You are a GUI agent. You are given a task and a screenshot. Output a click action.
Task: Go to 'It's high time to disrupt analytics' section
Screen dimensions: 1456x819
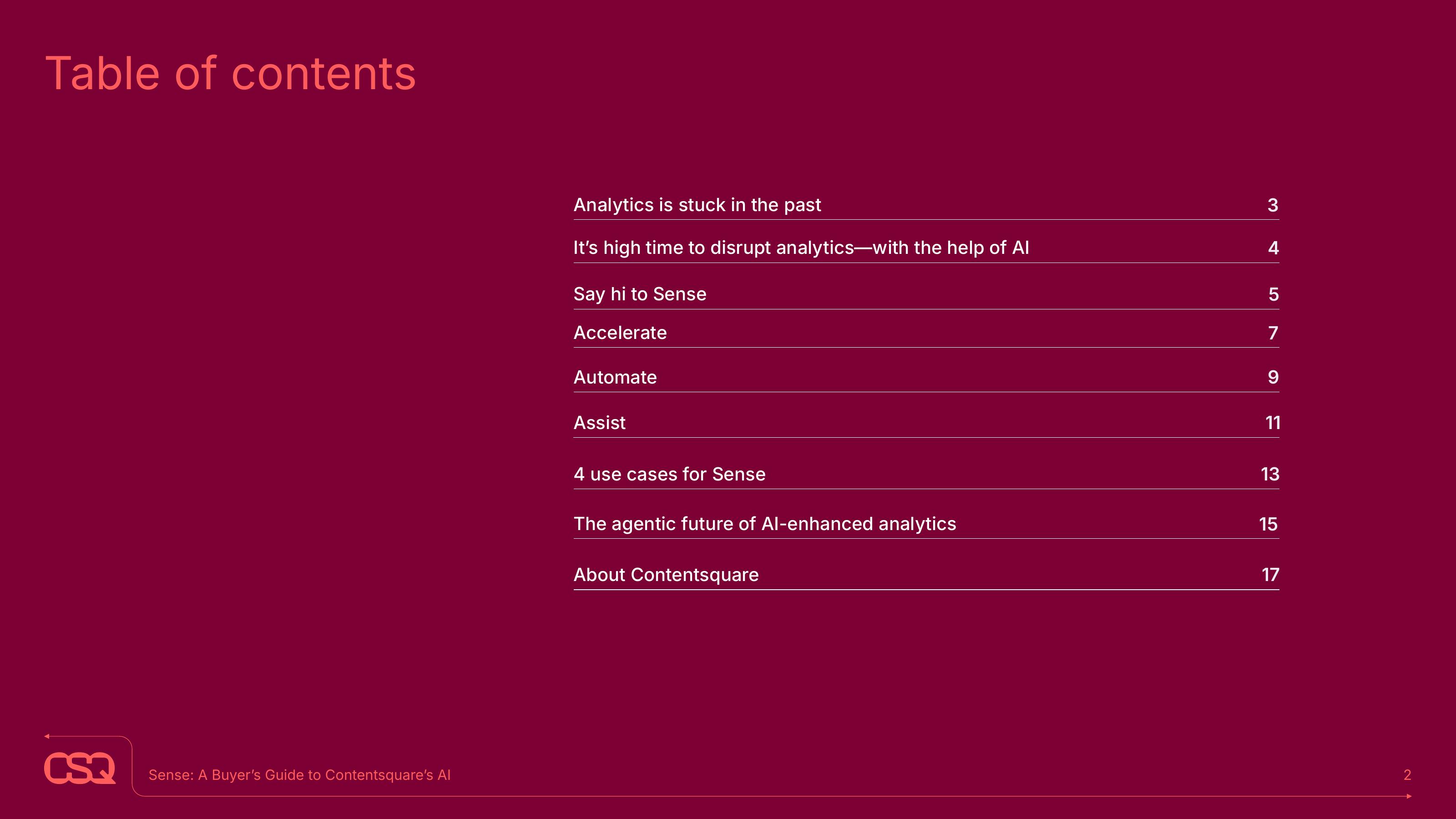tap(801, 248)
